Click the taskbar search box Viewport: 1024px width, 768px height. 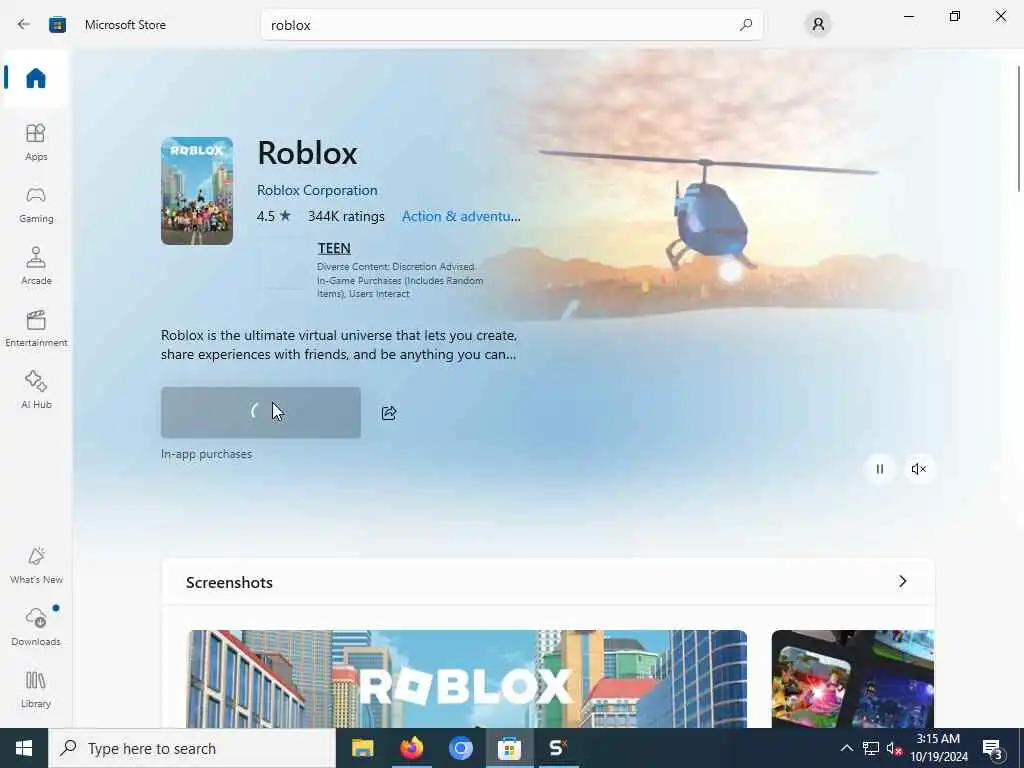point(192,748)
